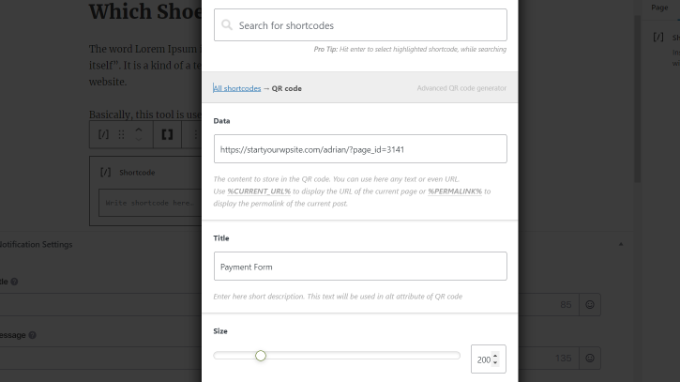Click the Write shortcode here text box

point(150,202)
